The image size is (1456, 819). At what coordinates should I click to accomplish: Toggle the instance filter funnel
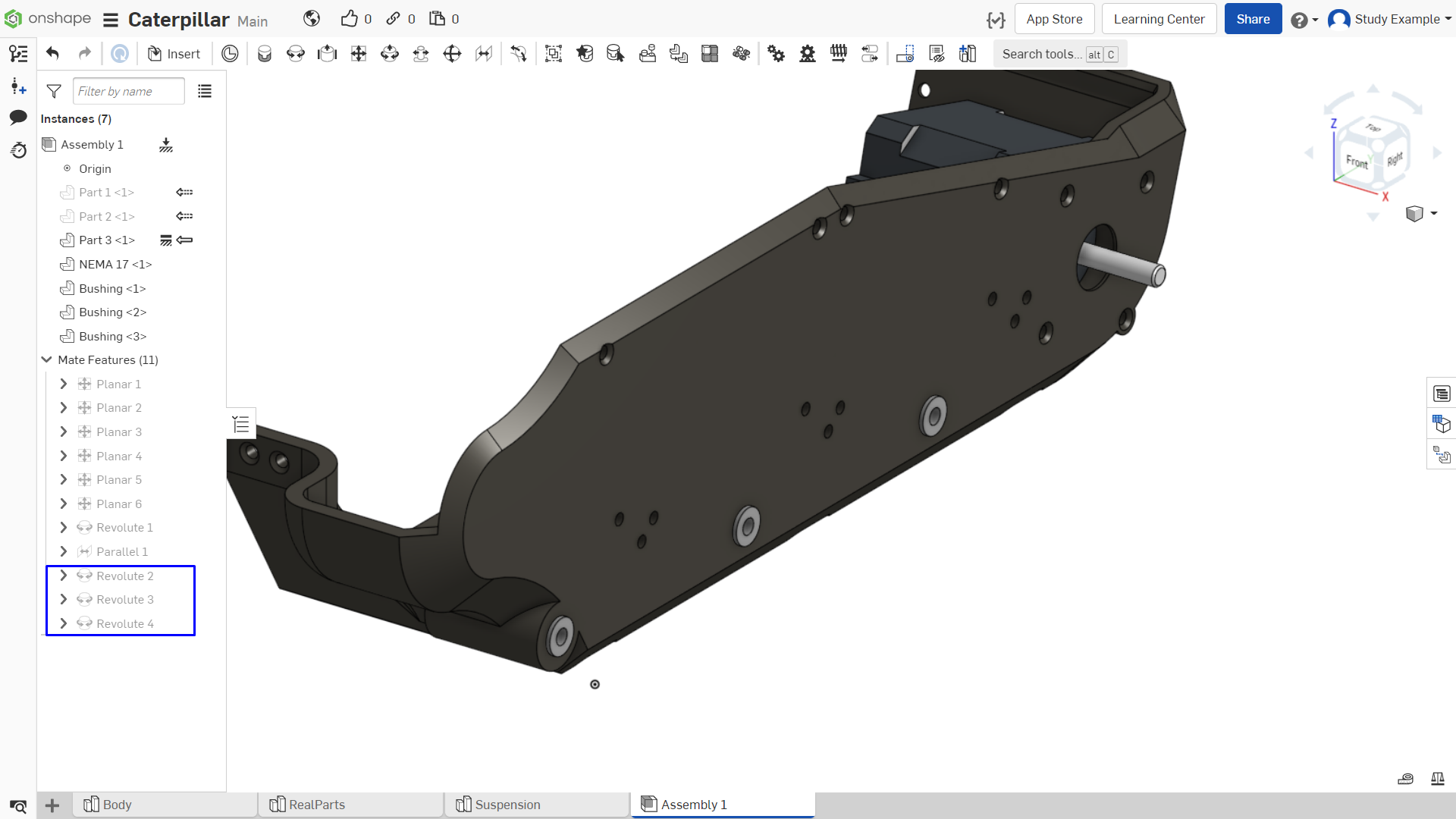tap(54, 92)
